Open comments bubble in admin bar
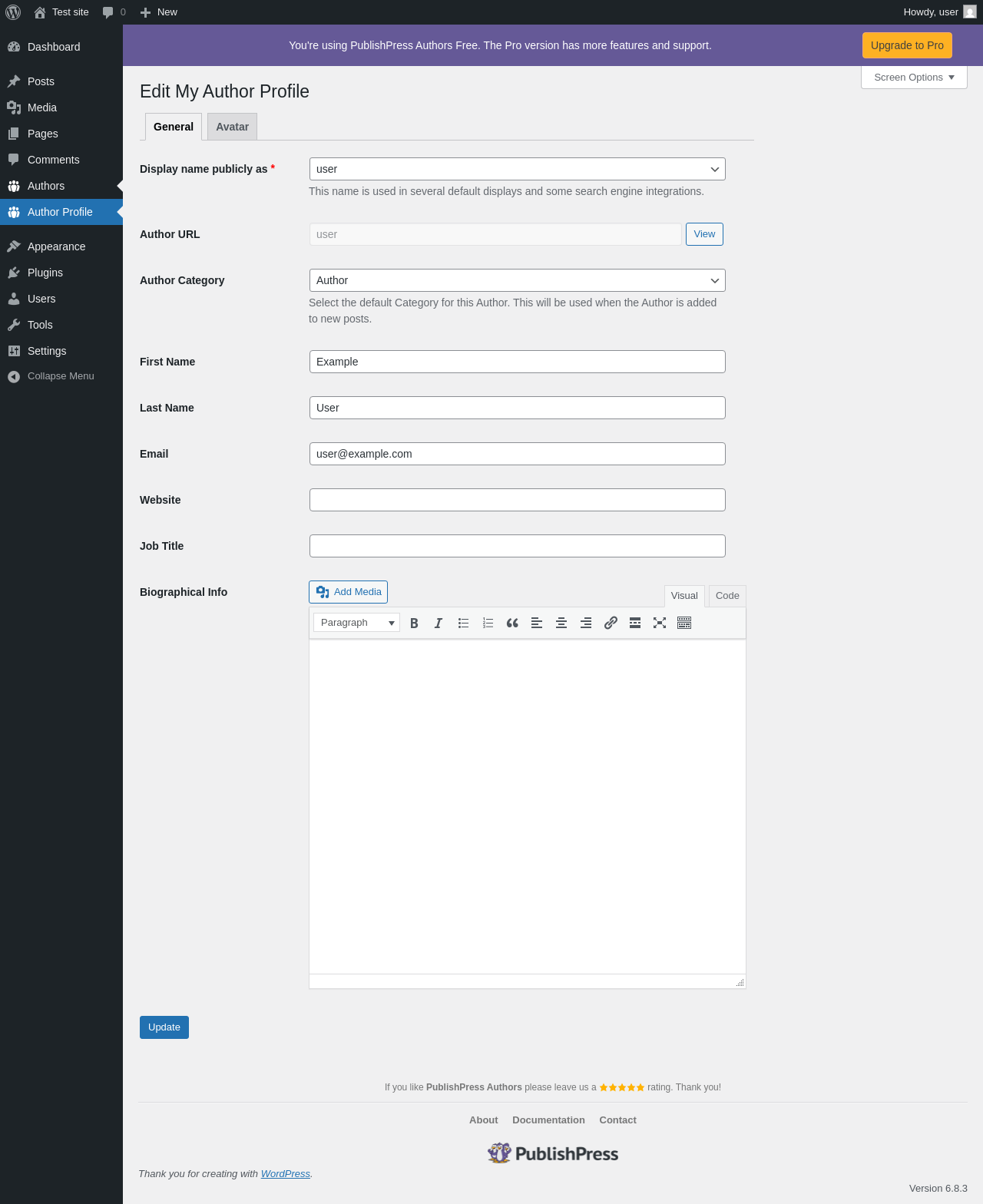Image resolution: width=983 pixels, height=1204 pixels. pos(114,12)
